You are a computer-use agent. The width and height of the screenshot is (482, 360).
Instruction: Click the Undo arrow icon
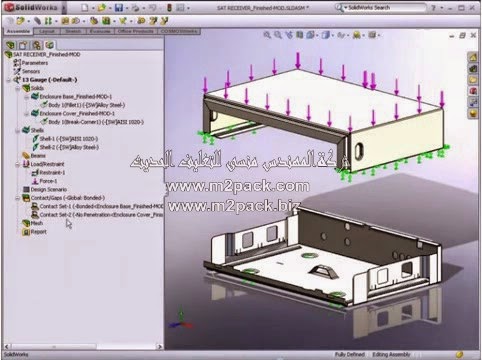tap(153, 7)
